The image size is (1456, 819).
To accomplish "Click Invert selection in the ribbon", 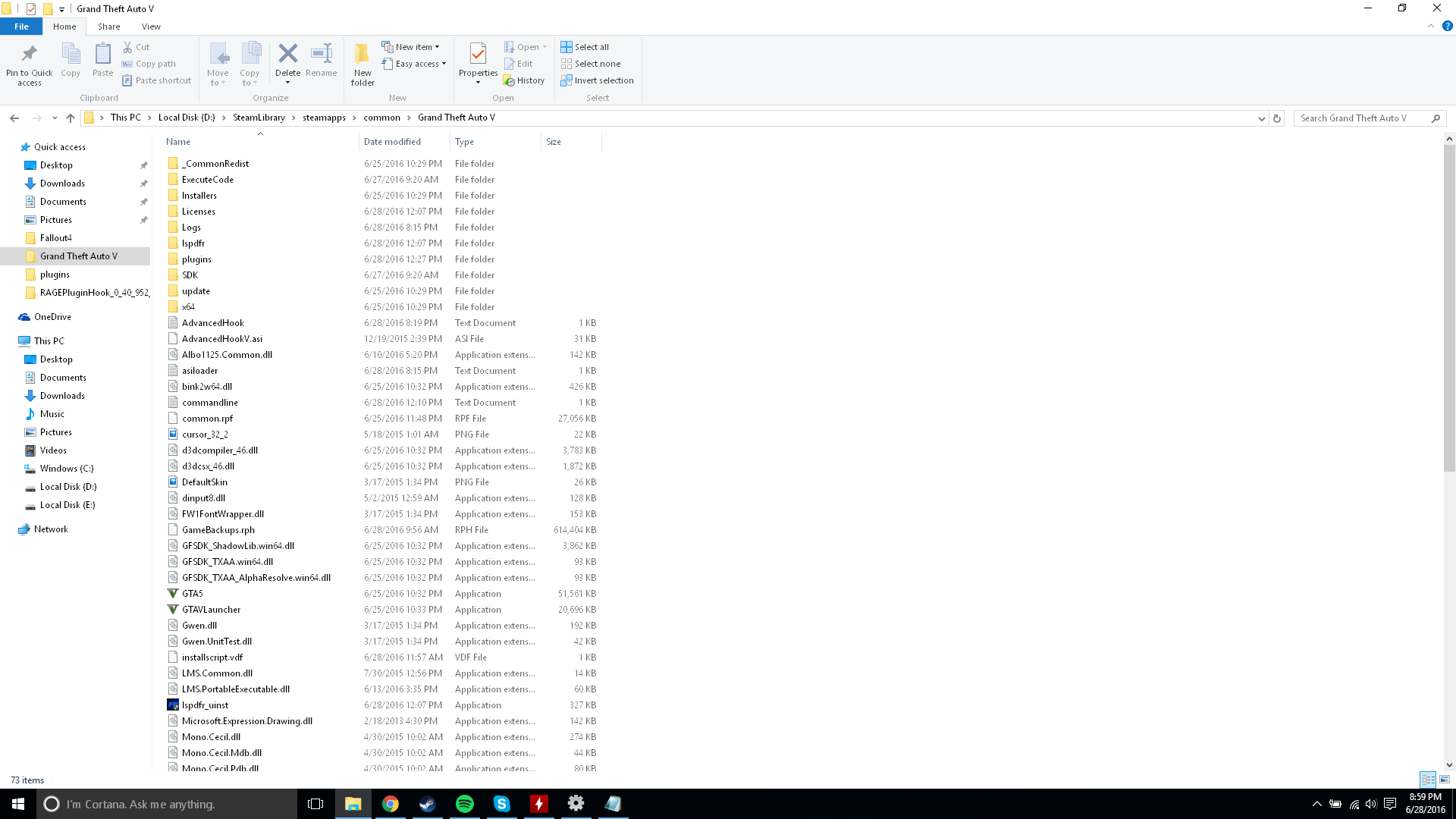I will (597, 80).
